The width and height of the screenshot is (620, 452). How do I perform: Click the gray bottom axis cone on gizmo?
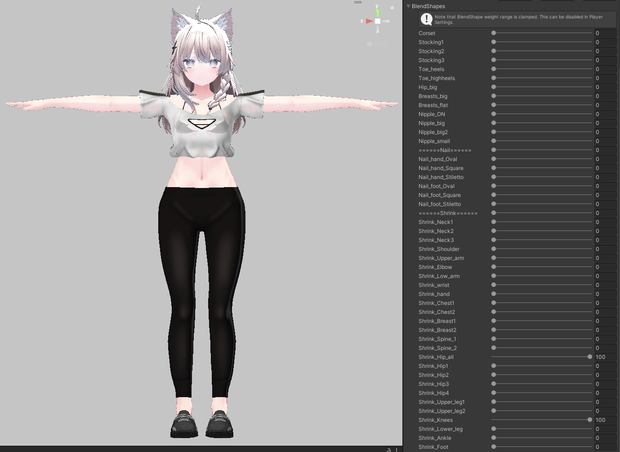pyautogui.click(x=378, y=28)
